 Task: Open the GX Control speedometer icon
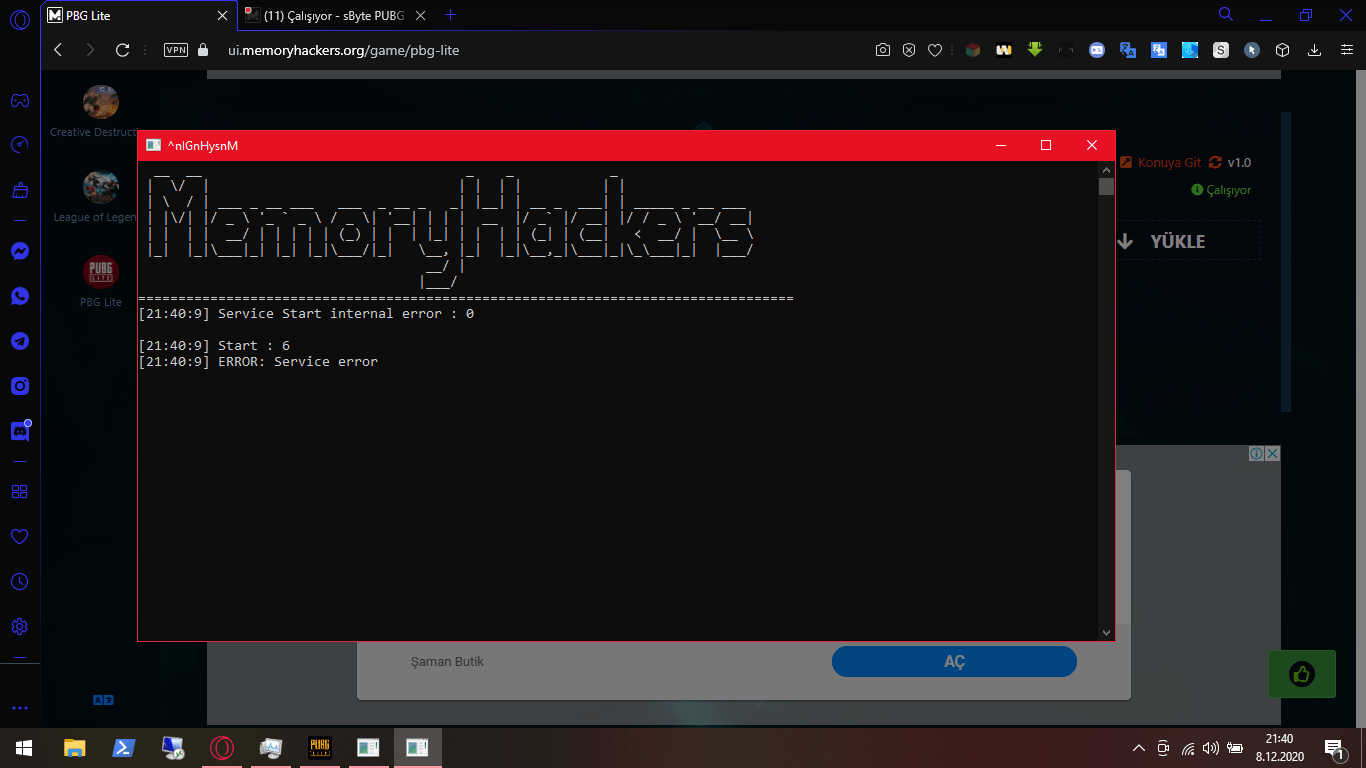19,145
